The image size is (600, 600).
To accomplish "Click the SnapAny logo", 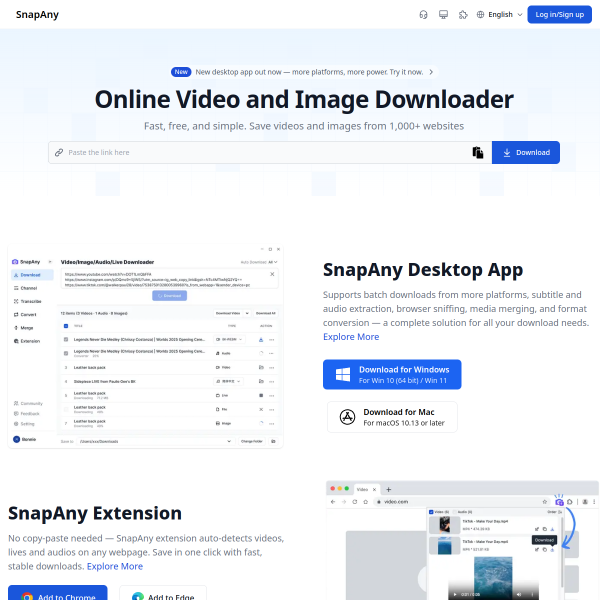I will pos(37,15).
